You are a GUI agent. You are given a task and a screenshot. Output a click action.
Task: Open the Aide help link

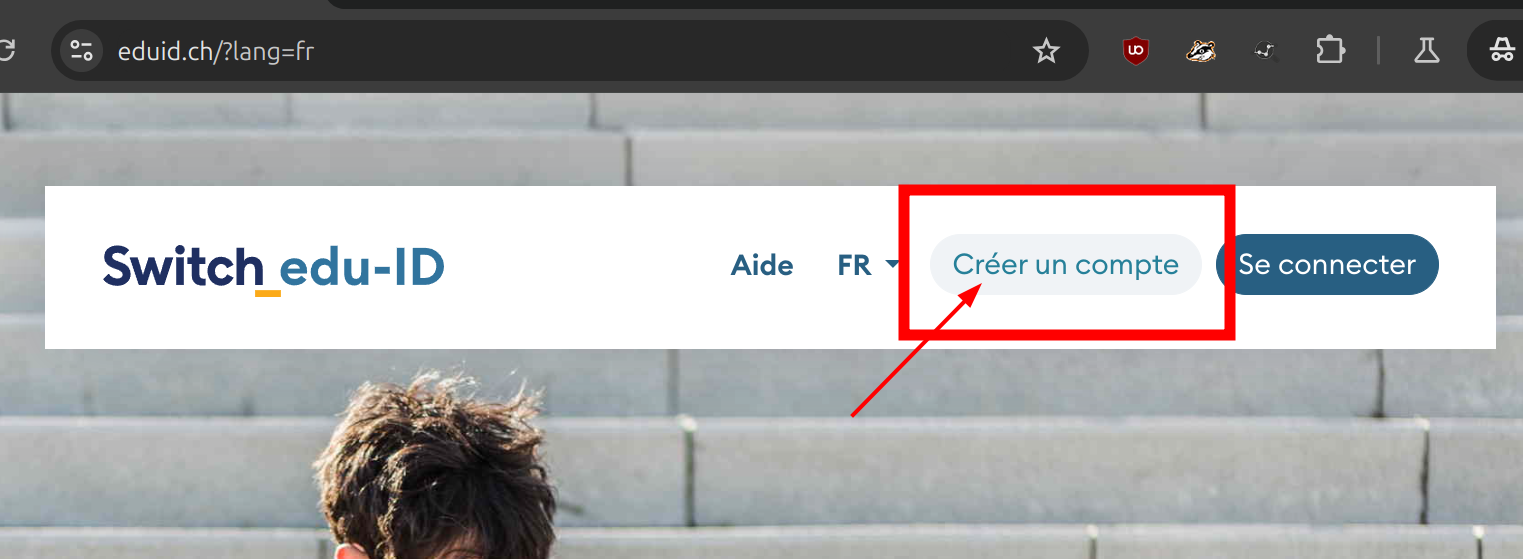click(x=762, y=265)
